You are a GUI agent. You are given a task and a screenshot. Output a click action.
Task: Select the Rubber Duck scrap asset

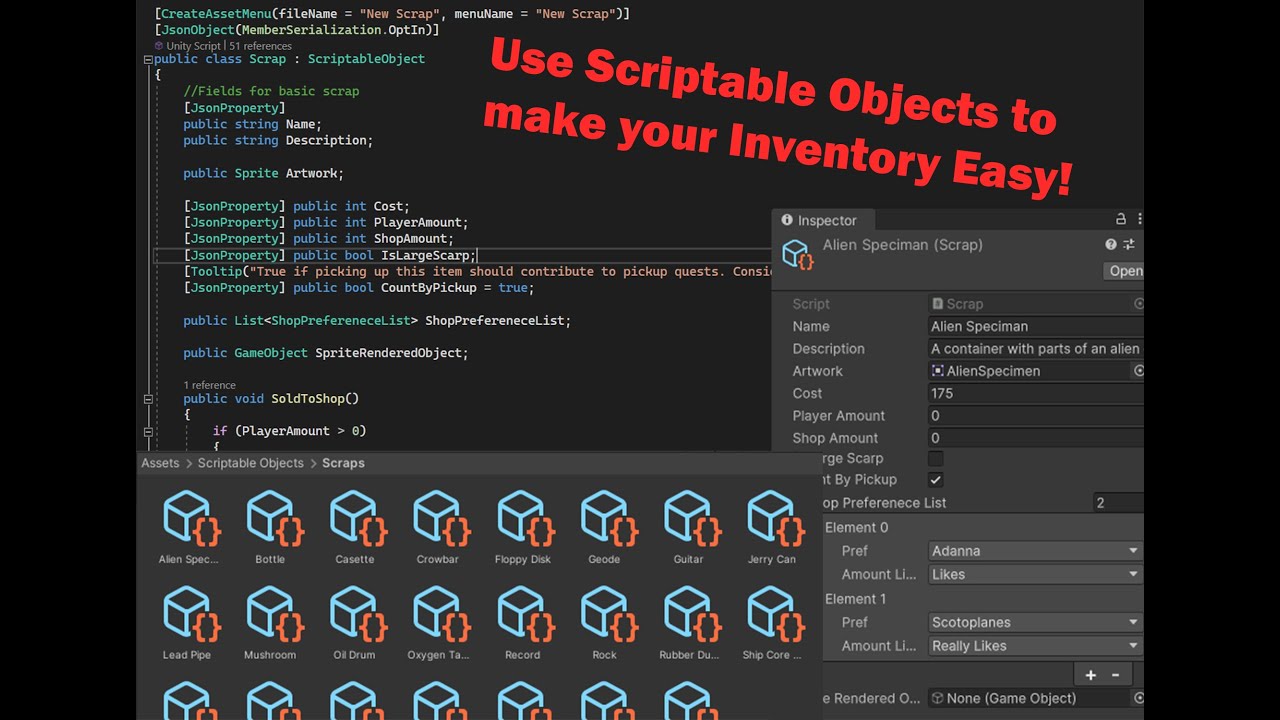tap(688, 623)
